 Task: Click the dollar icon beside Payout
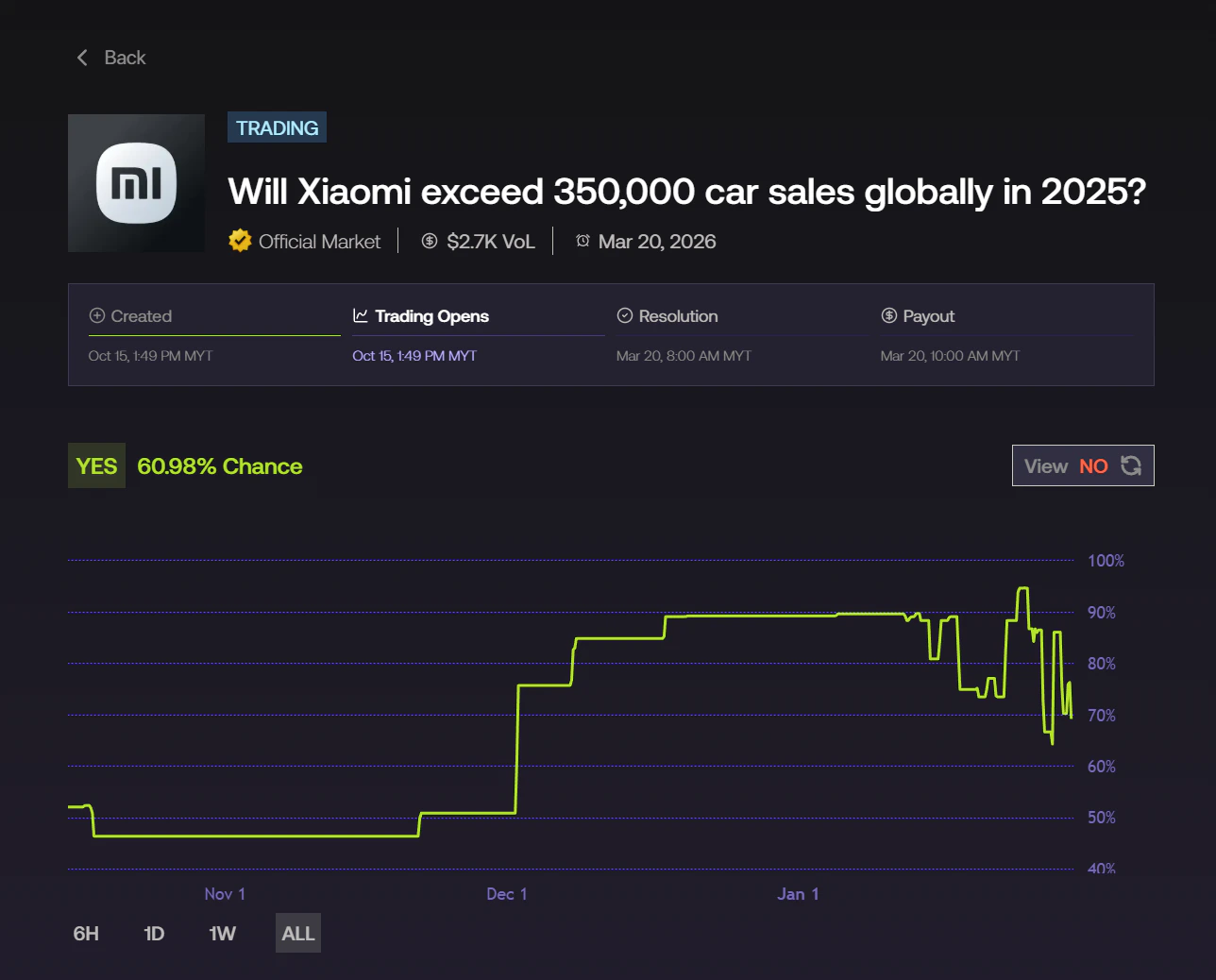tap(888, 315)
